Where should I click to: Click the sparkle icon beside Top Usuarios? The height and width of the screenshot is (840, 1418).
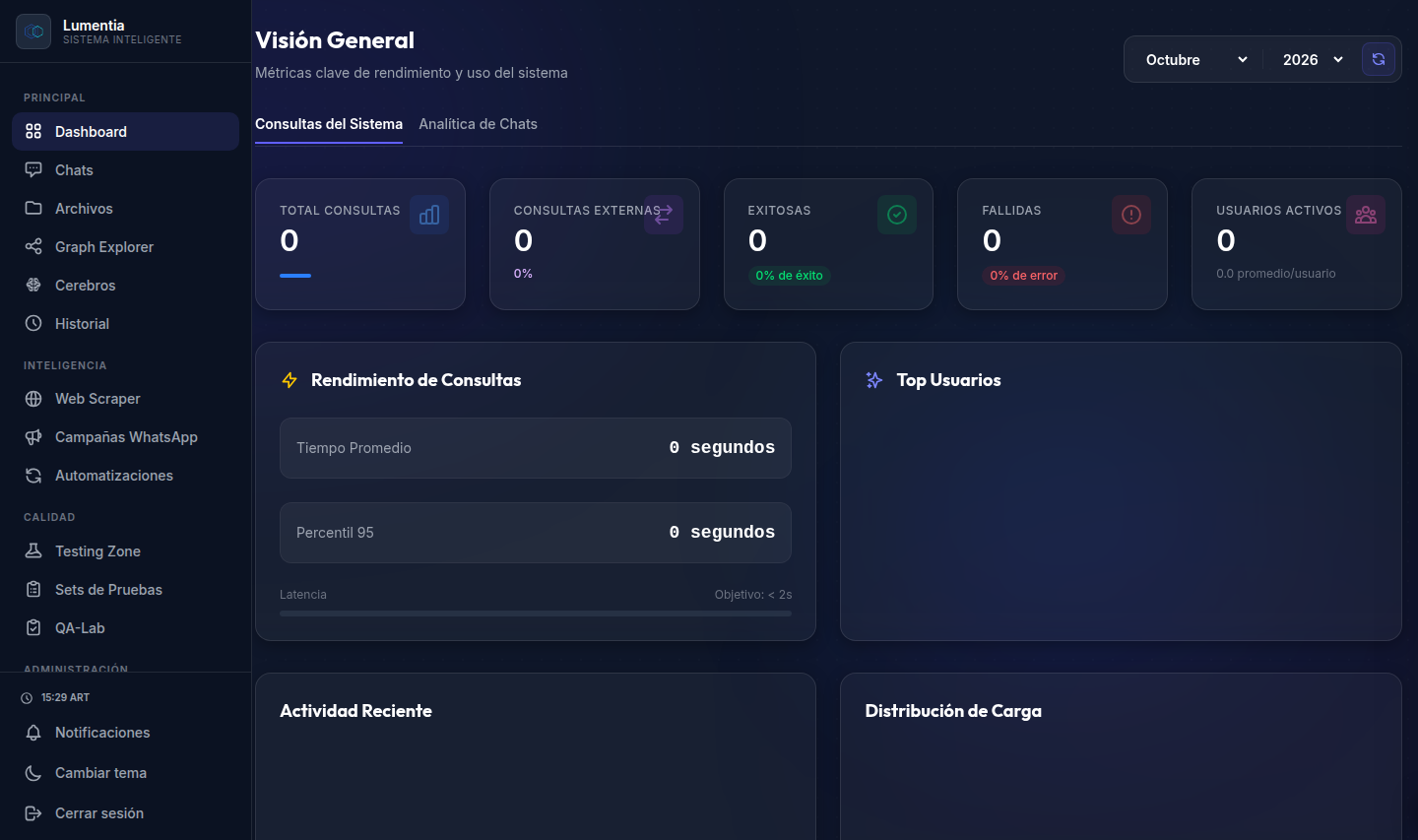(874, 380)
